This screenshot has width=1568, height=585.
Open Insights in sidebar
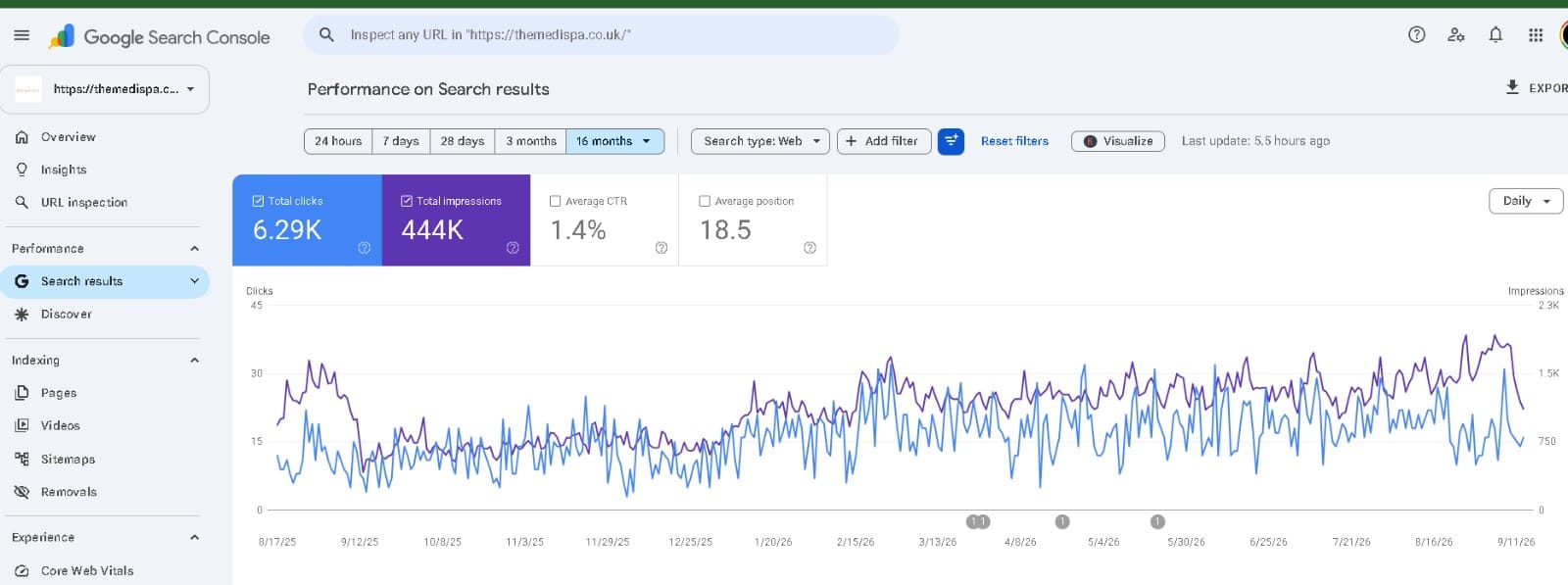point(64,170)
